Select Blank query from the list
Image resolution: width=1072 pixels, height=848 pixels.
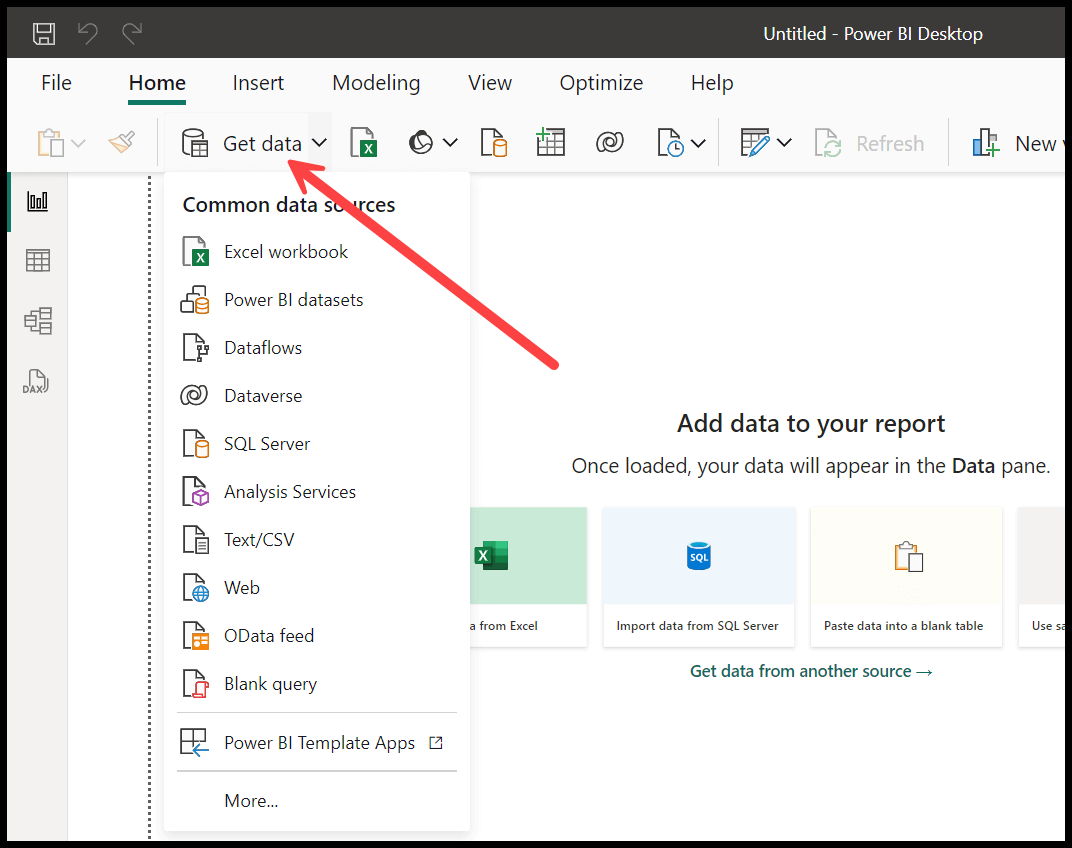[317, 684]
